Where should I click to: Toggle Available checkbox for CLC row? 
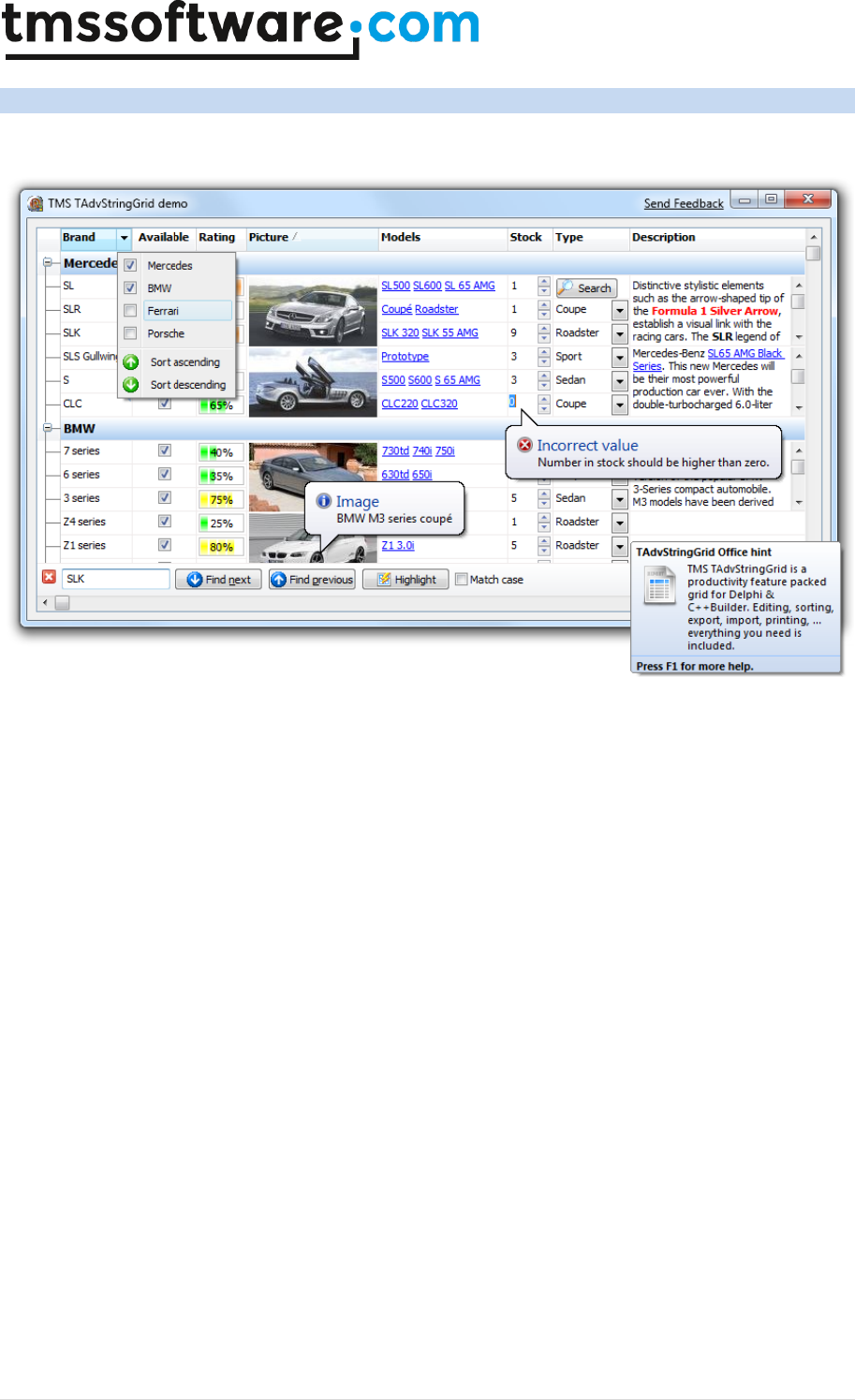click(x=165, y=404)
